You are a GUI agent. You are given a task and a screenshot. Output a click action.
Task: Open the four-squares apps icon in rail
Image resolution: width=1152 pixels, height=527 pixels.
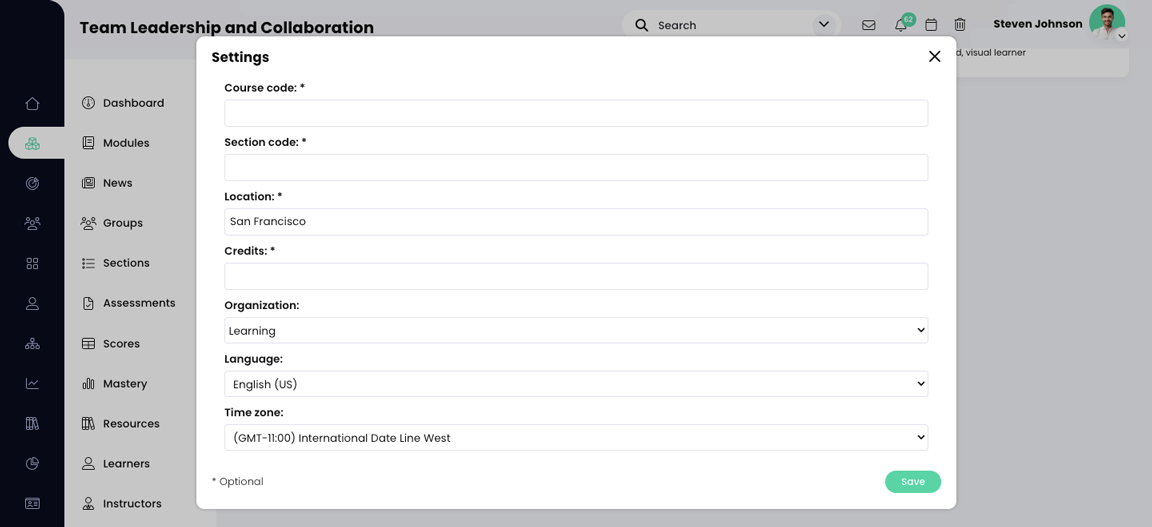pyautogui.click(x=32, y=263)
